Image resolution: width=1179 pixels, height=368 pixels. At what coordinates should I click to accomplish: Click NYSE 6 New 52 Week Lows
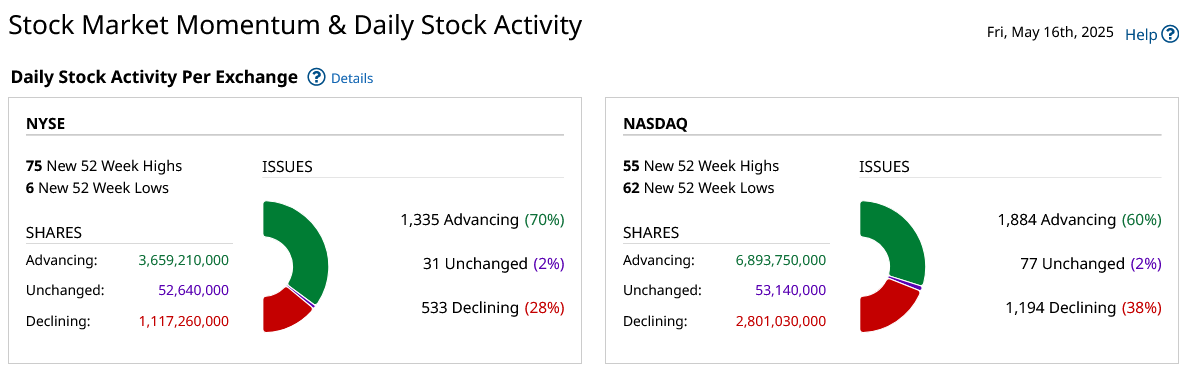point(97,188)
